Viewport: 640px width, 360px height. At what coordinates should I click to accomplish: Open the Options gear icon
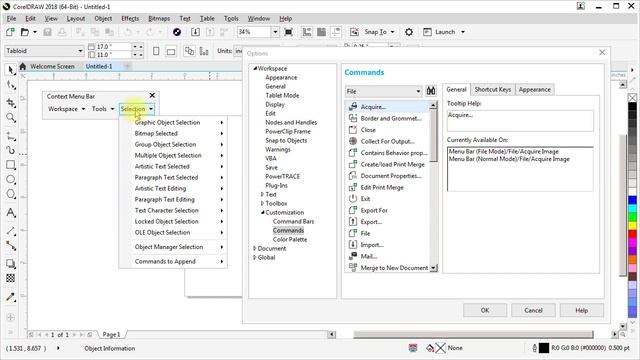pyautogui.click(x=409, y=32)
